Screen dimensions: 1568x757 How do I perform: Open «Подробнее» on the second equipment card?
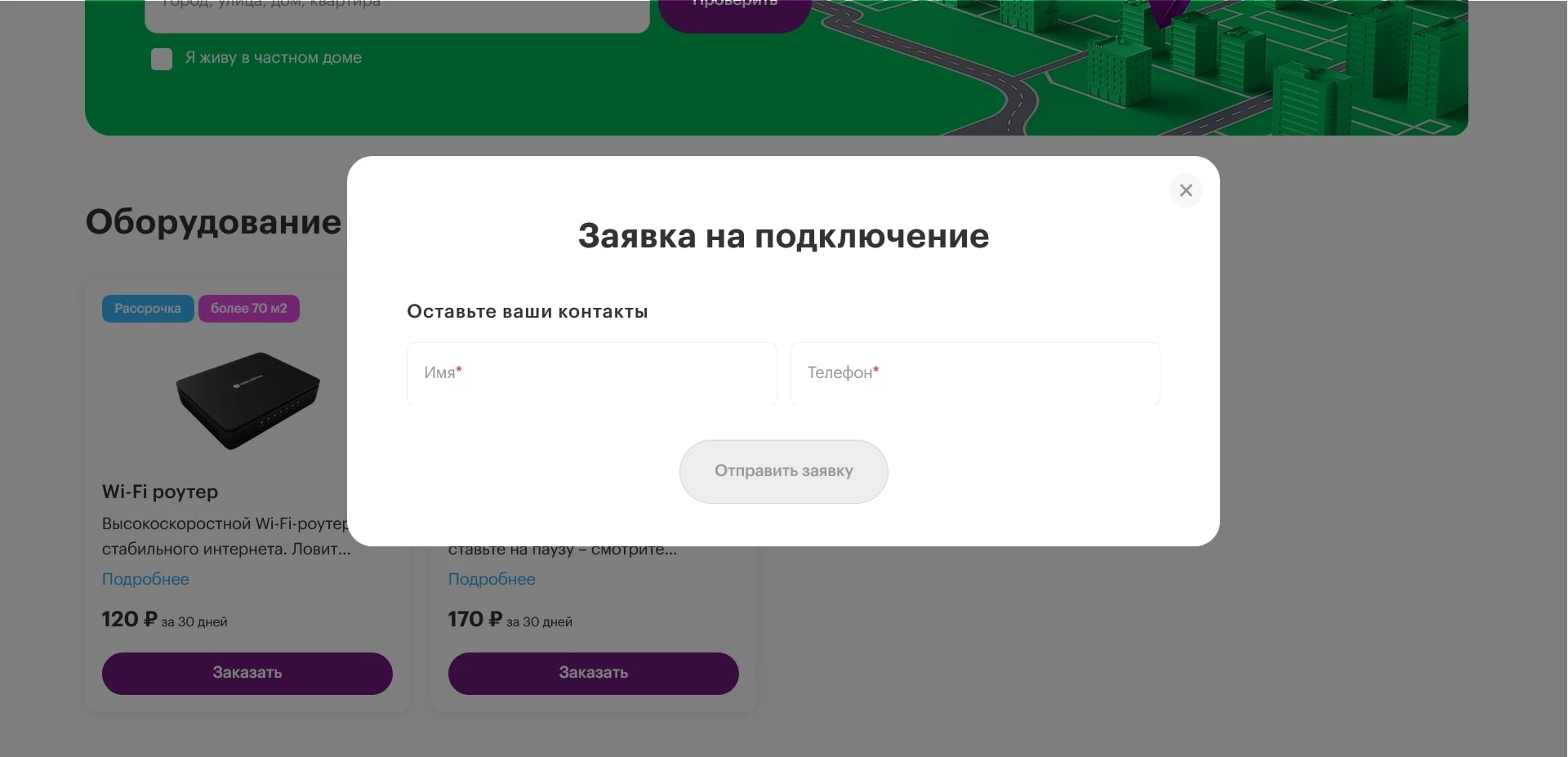491,579
